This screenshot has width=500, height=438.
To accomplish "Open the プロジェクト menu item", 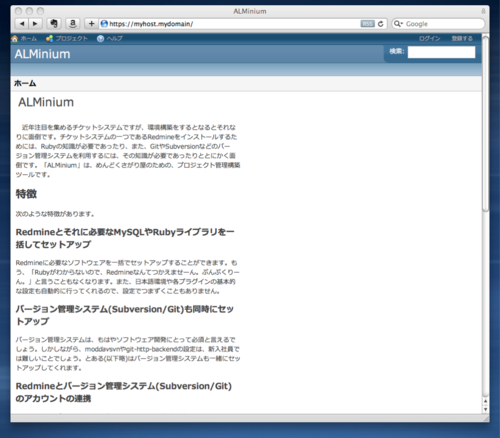I will [x=67, y=39].
